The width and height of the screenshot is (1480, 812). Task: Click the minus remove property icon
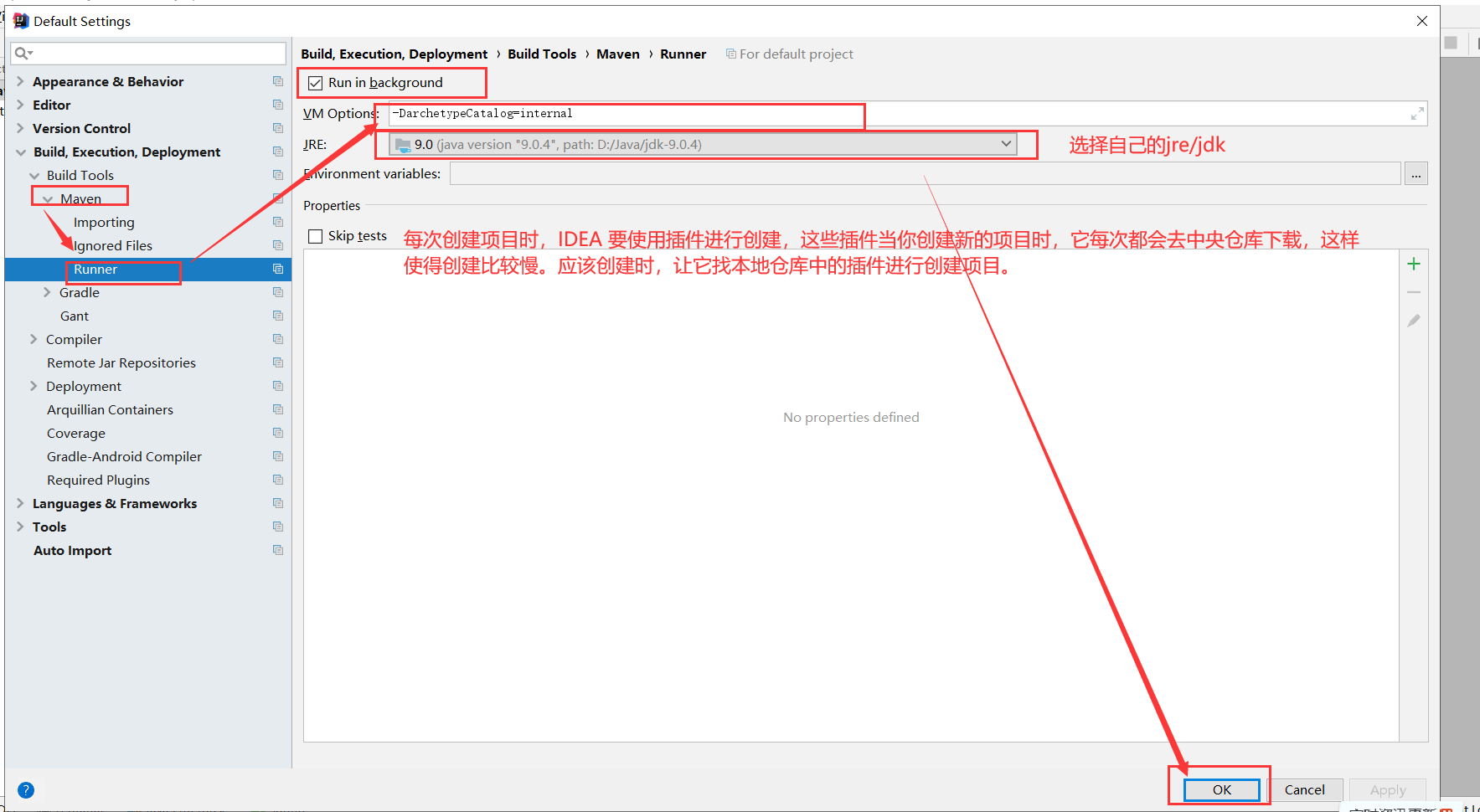tap(1414, 292)
